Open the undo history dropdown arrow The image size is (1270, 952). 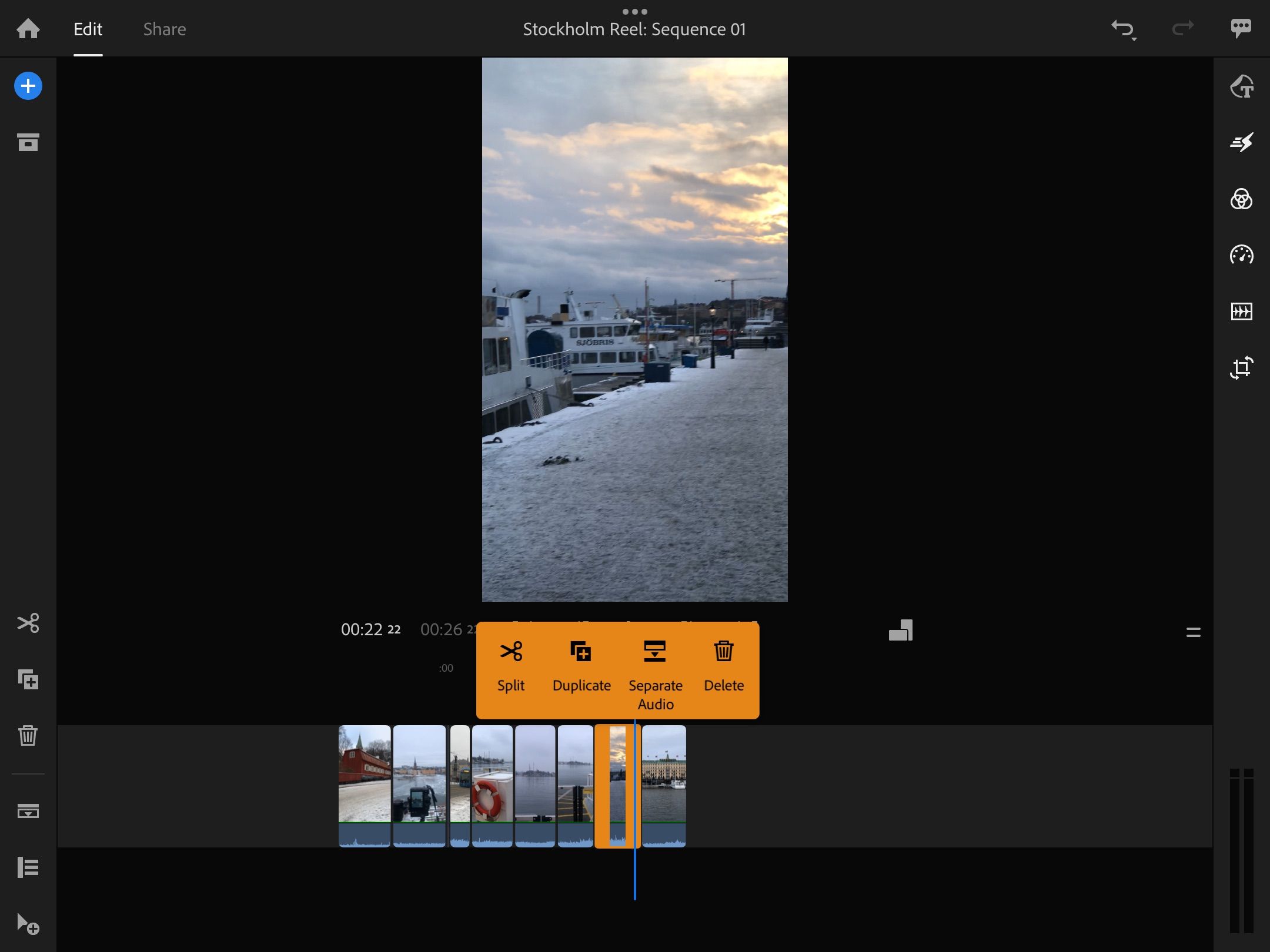click(x=1134, y=39)
